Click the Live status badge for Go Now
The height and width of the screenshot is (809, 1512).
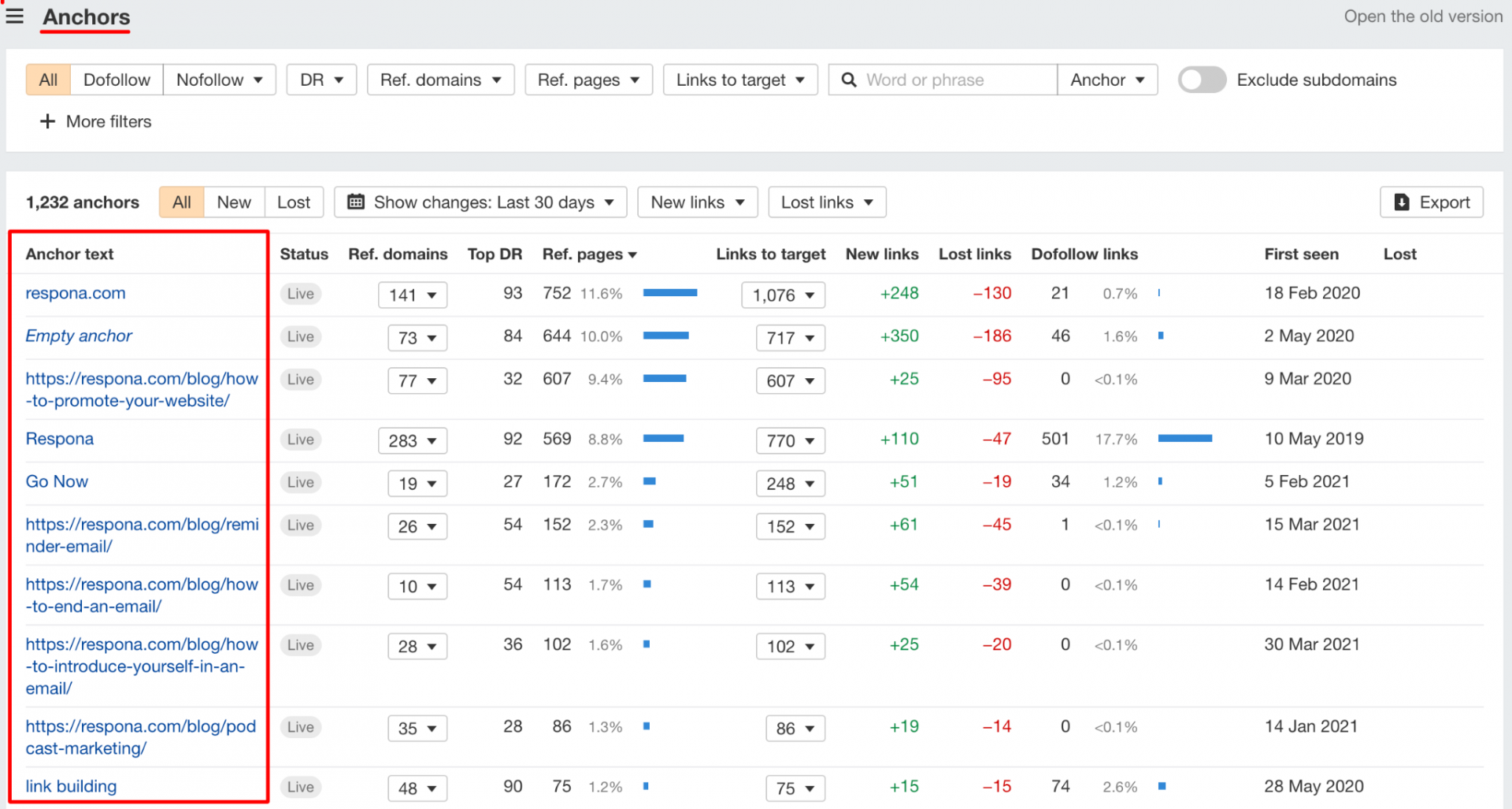tap(301, 482)
